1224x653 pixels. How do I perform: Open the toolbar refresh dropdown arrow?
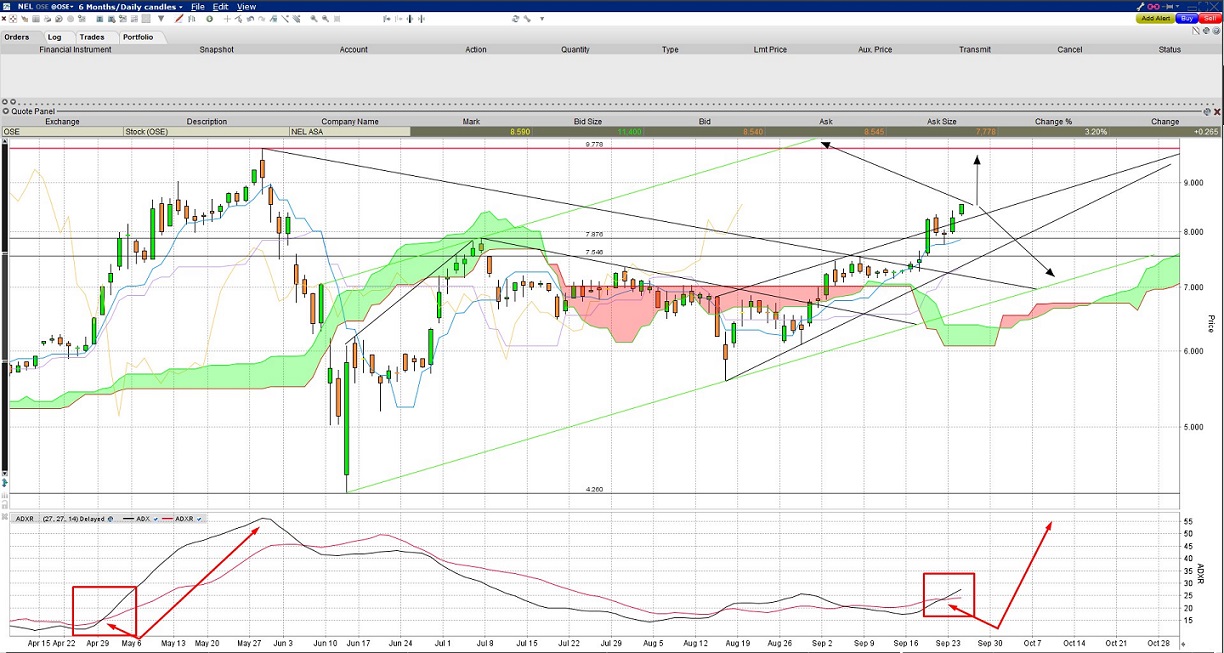(542, 18)
